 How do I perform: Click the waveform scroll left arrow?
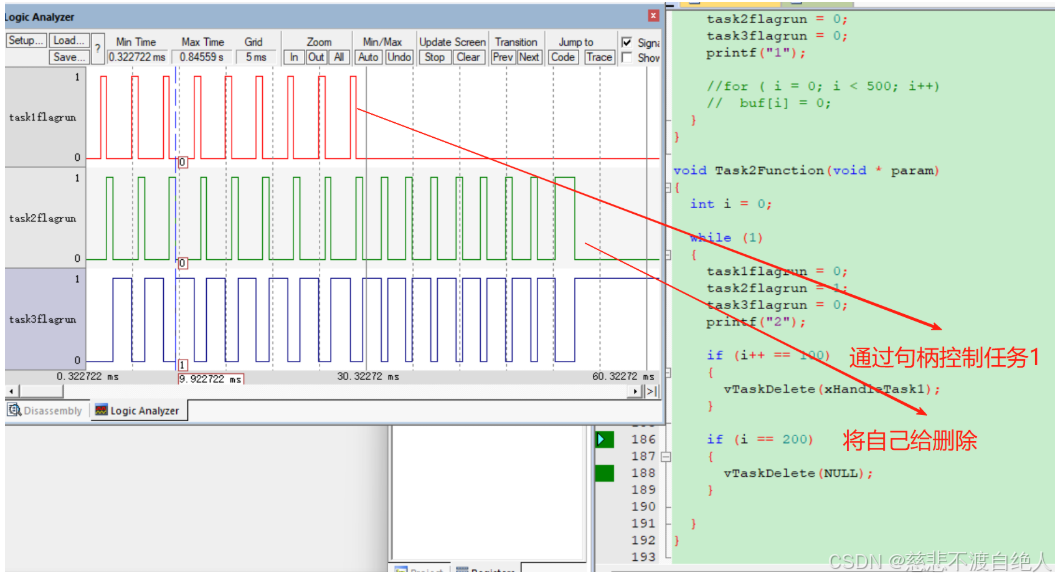[11, 391]
